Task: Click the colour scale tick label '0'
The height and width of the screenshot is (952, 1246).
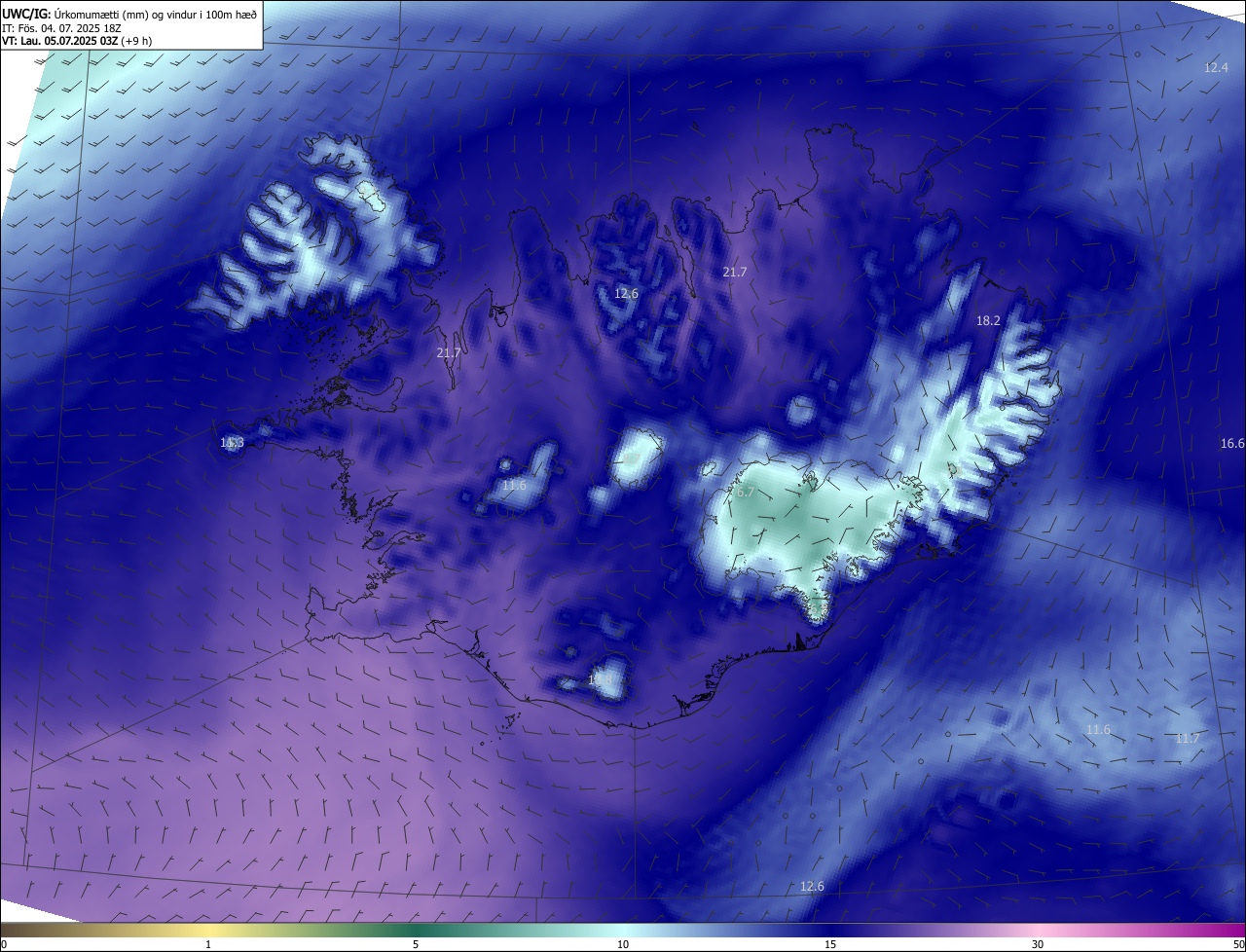Action: [4, 944]
